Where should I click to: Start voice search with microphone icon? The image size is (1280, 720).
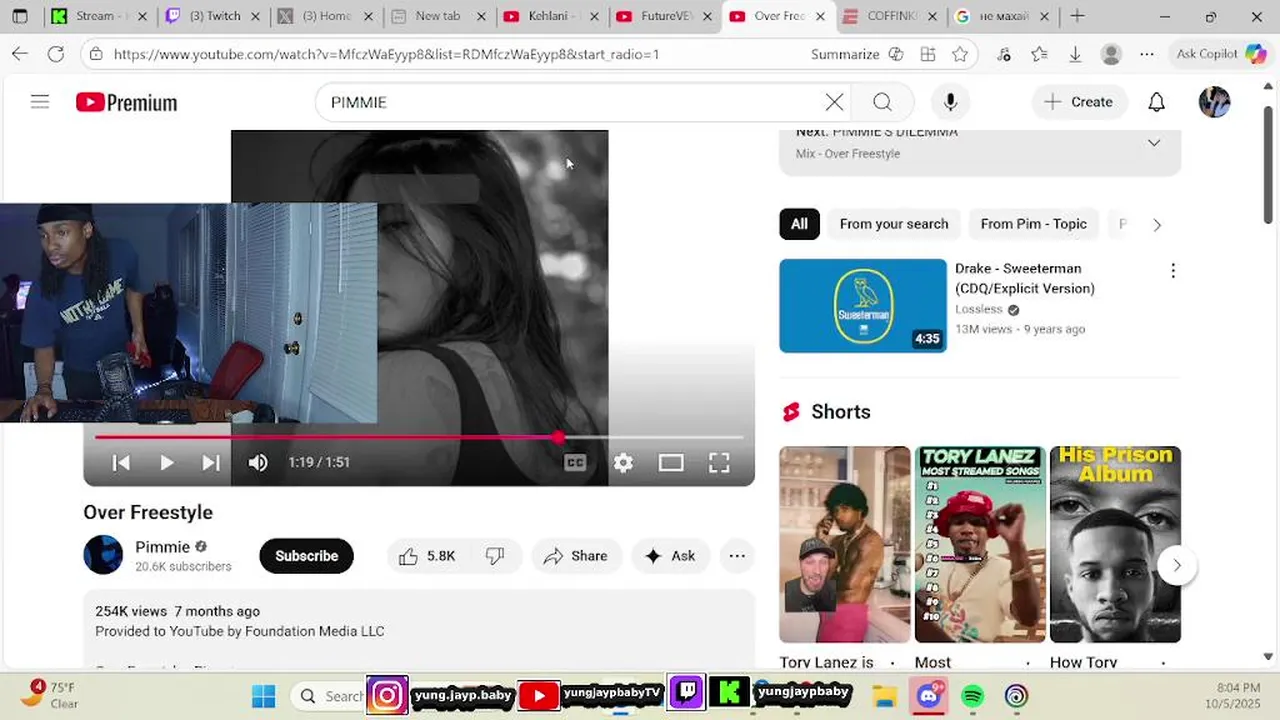tap(950, 102)
